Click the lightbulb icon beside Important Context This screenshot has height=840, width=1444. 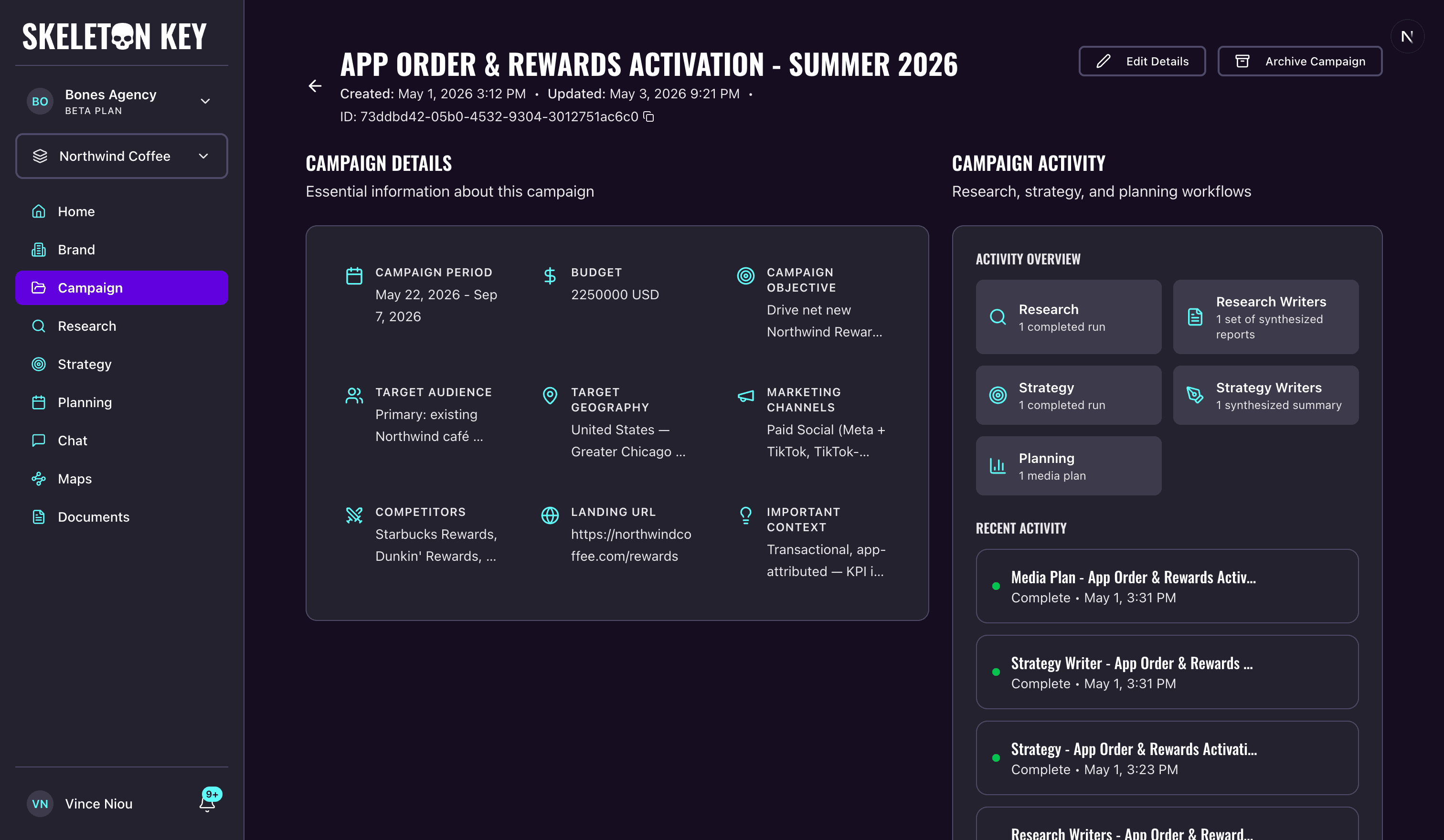coord(745,515)
